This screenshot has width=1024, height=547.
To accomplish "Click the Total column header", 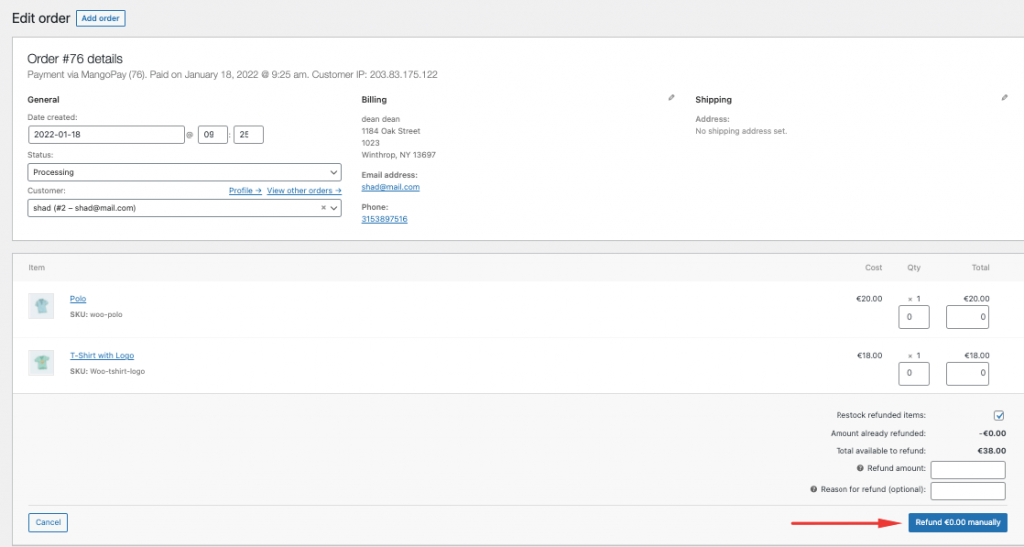I will point(980,268).
